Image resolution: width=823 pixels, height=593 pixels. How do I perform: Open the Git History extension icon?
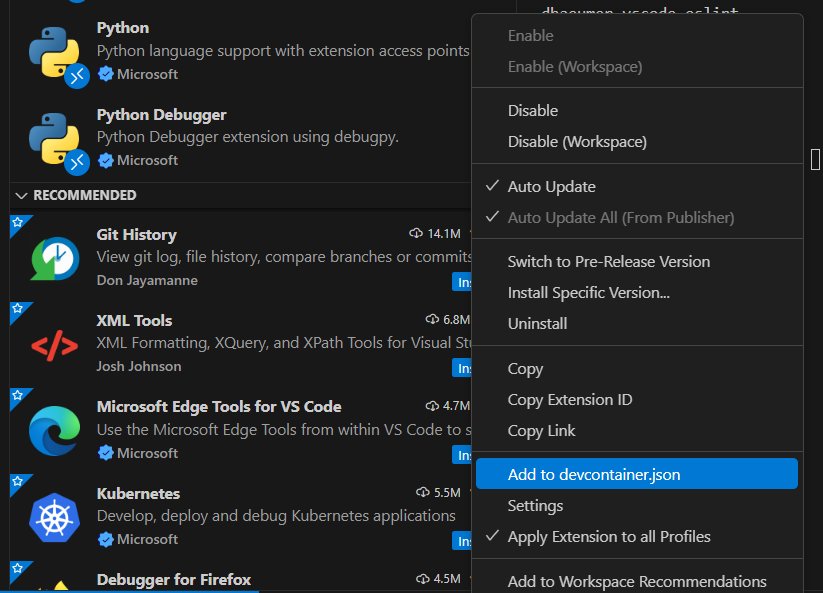point(54,258)
